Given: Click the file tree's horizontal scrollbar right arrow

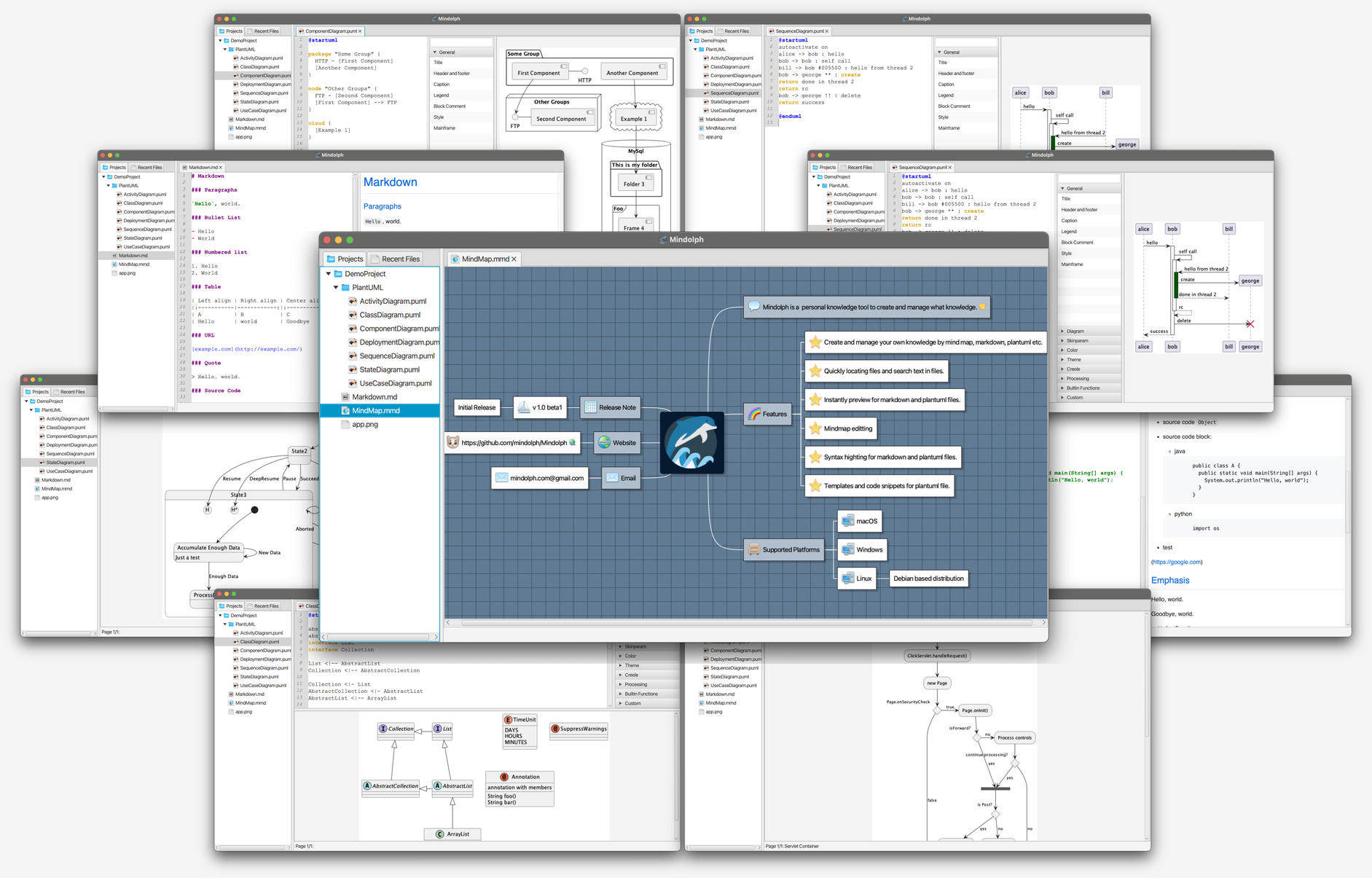Looking at the screenshot, I should pos(436,637).
